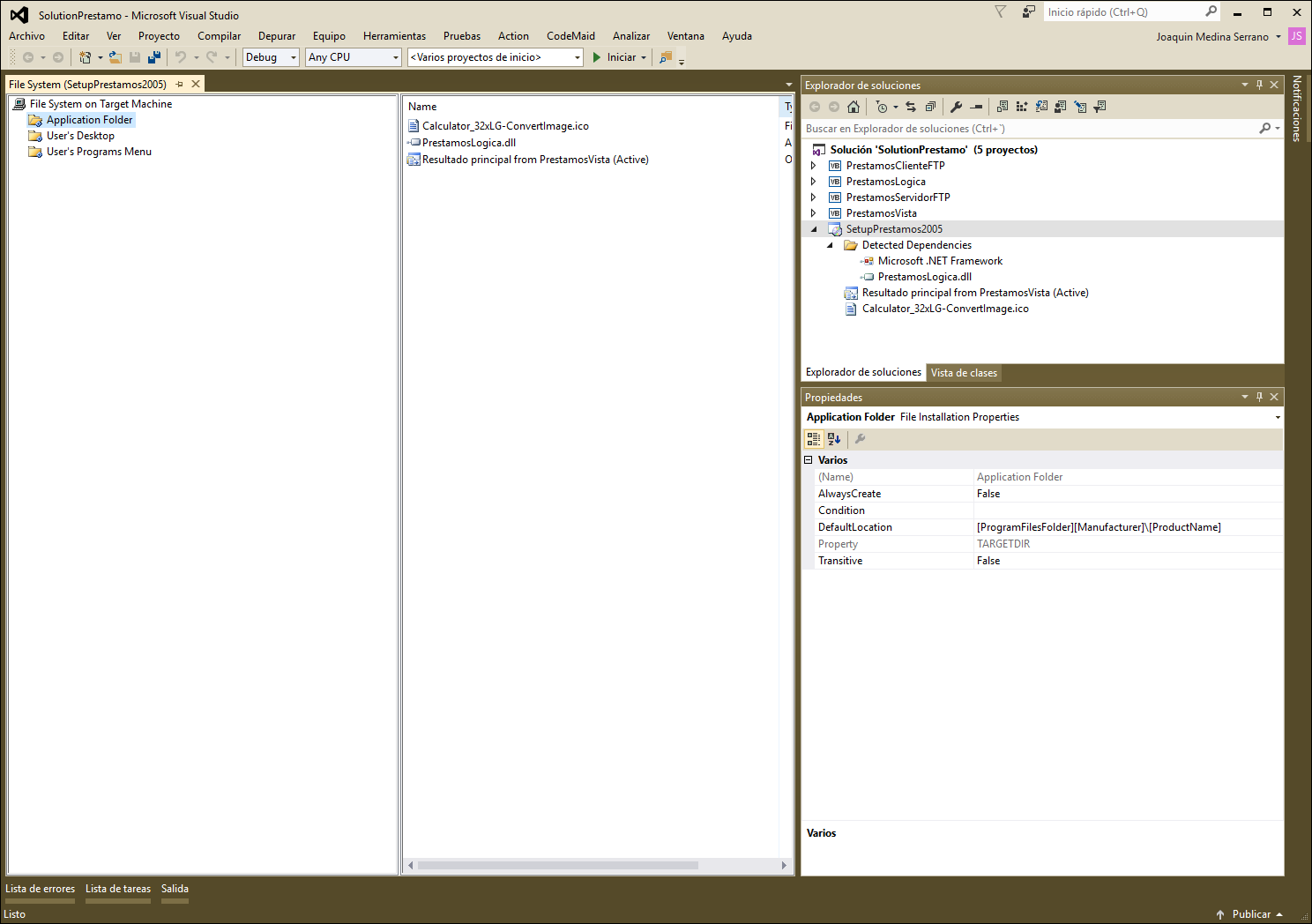Image resolution: width=1312 pixels, height=924 pixels.
Task: Select Calculator_32xLG-ConvertImage.ico in the Name list
Action: (x=505, y=126)
